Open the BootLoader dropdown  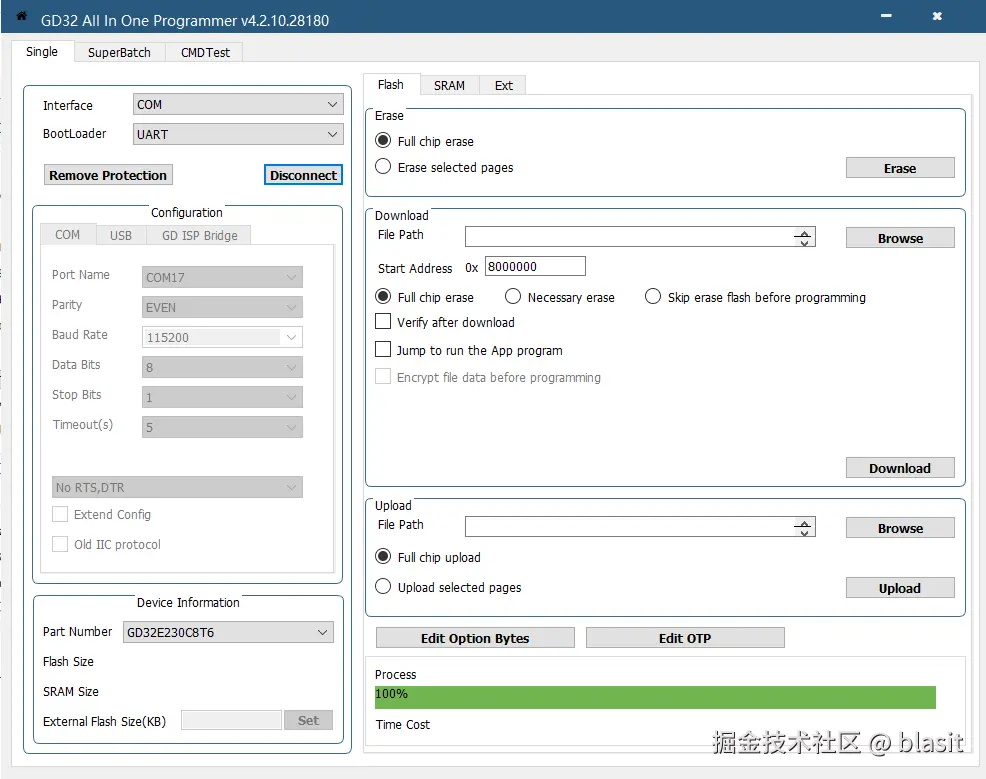tap(238, 134)
